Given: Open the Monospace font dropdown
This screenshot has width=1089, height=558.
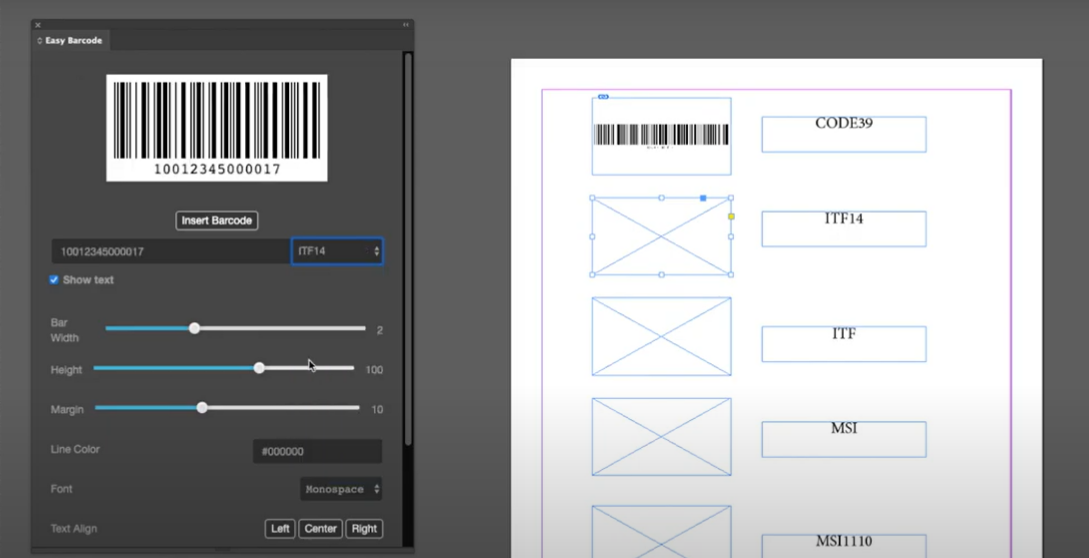Looking at the screenshot, I should tap(341, 489).
